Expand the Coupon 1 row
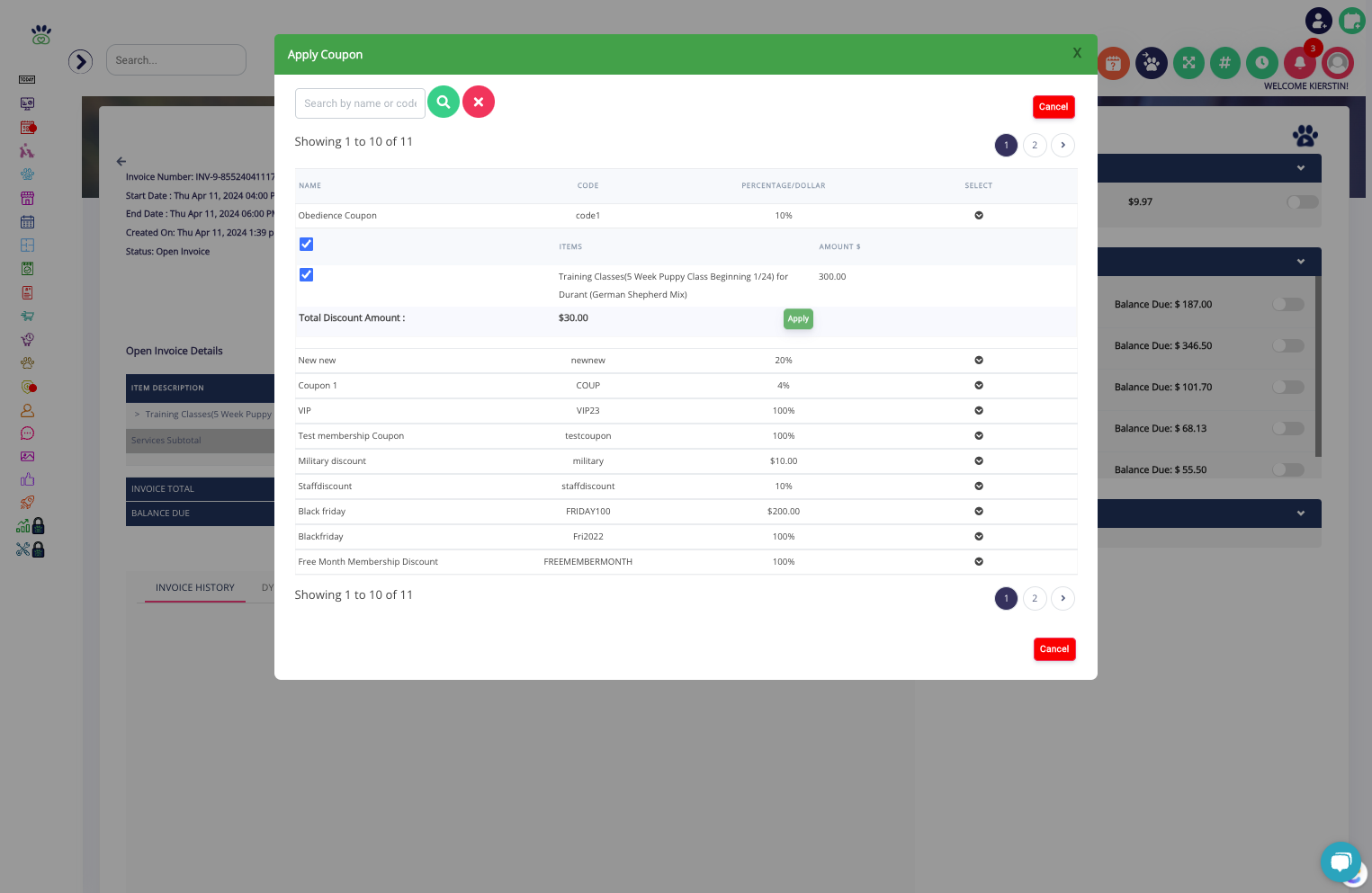This screenshot has height=893, width=1372. point(979,386)
